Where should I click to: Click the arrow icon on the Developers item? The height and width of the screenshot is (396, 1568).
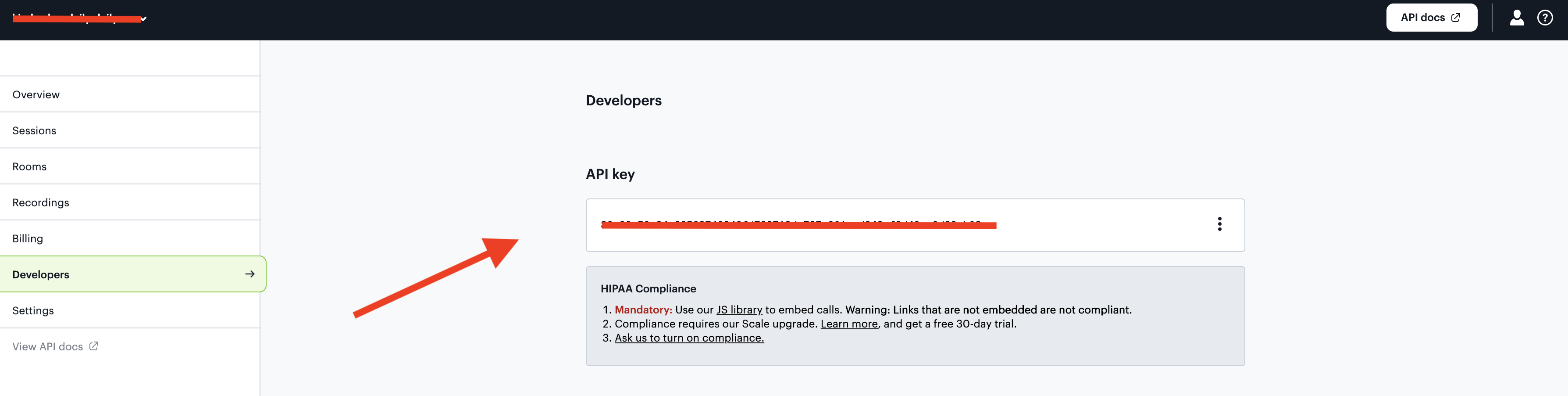249,274
